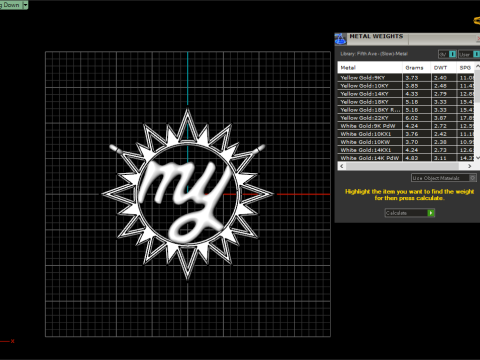Click the 2.40 DWT value

pos(440,78)
